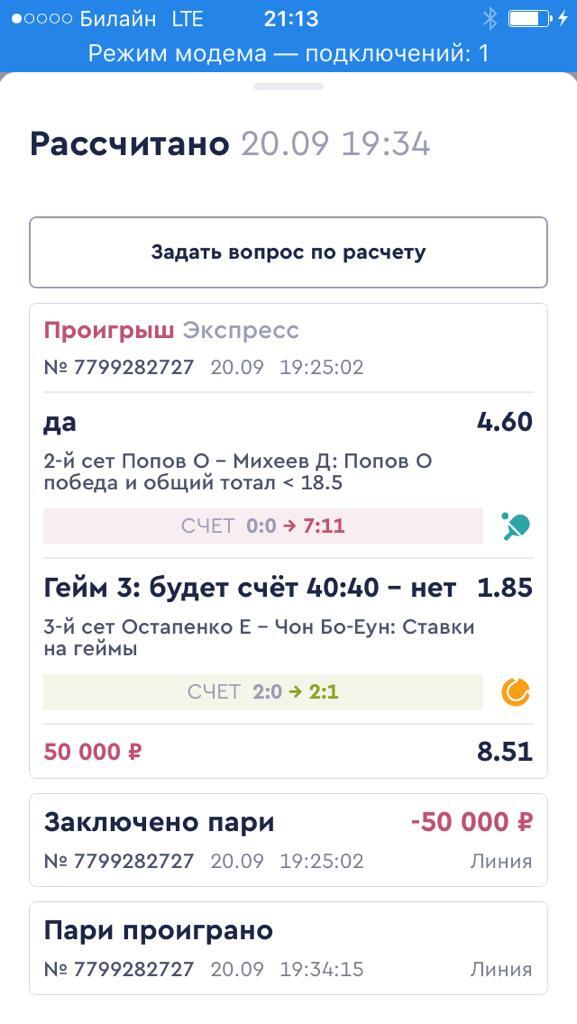Viewport: 577px width, 1024px height.
Task: Tap the battery indicator icon
Action: point(529,19)
